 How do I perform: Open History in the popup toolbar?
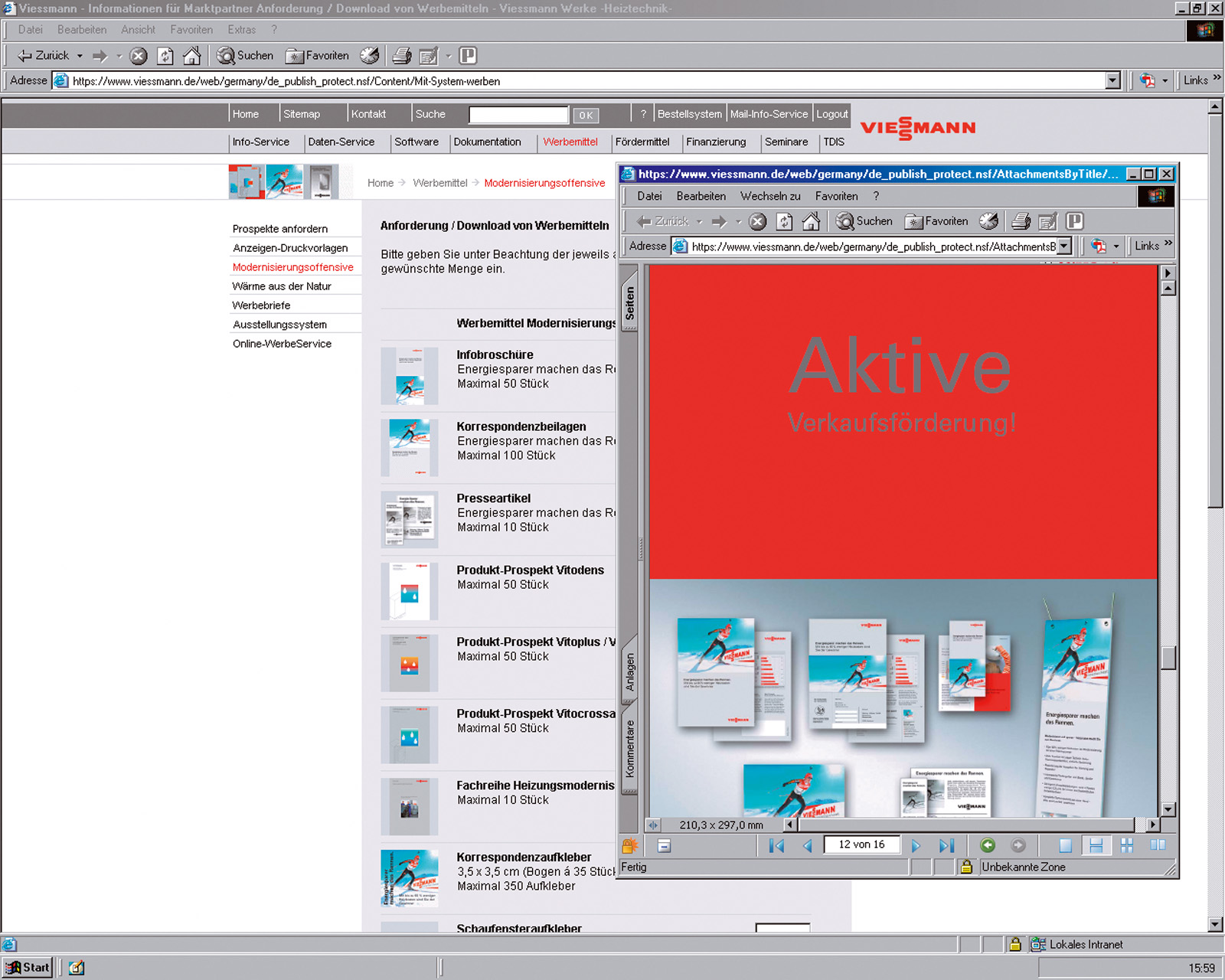(x=989, y=221)
